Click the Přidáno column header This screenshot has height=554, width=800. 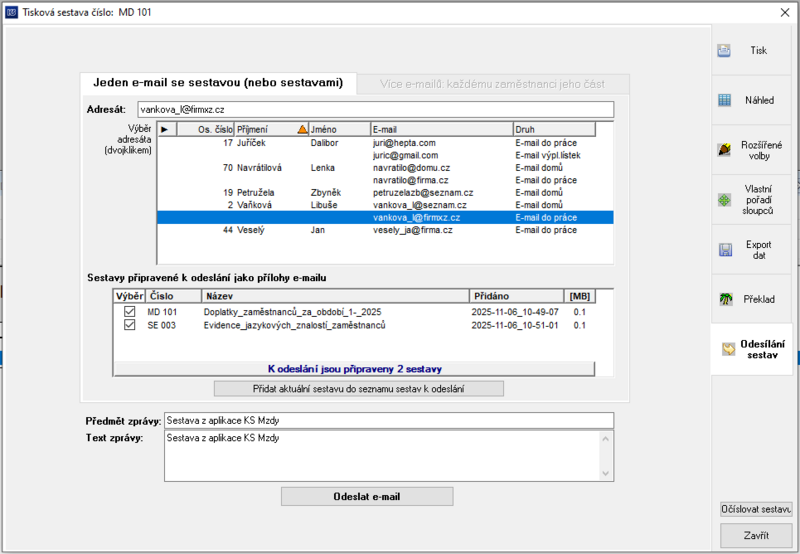pos(516,296)
